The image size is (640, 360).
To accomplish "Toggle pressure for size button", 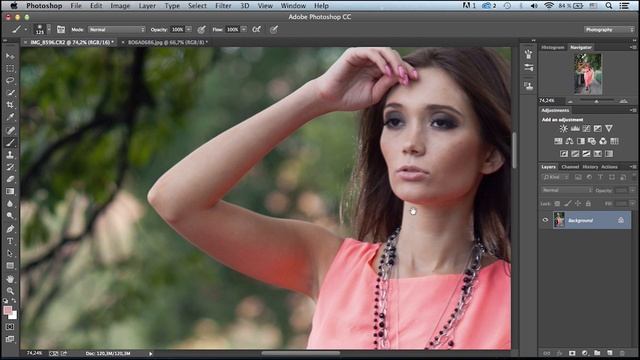I will 273,29.
